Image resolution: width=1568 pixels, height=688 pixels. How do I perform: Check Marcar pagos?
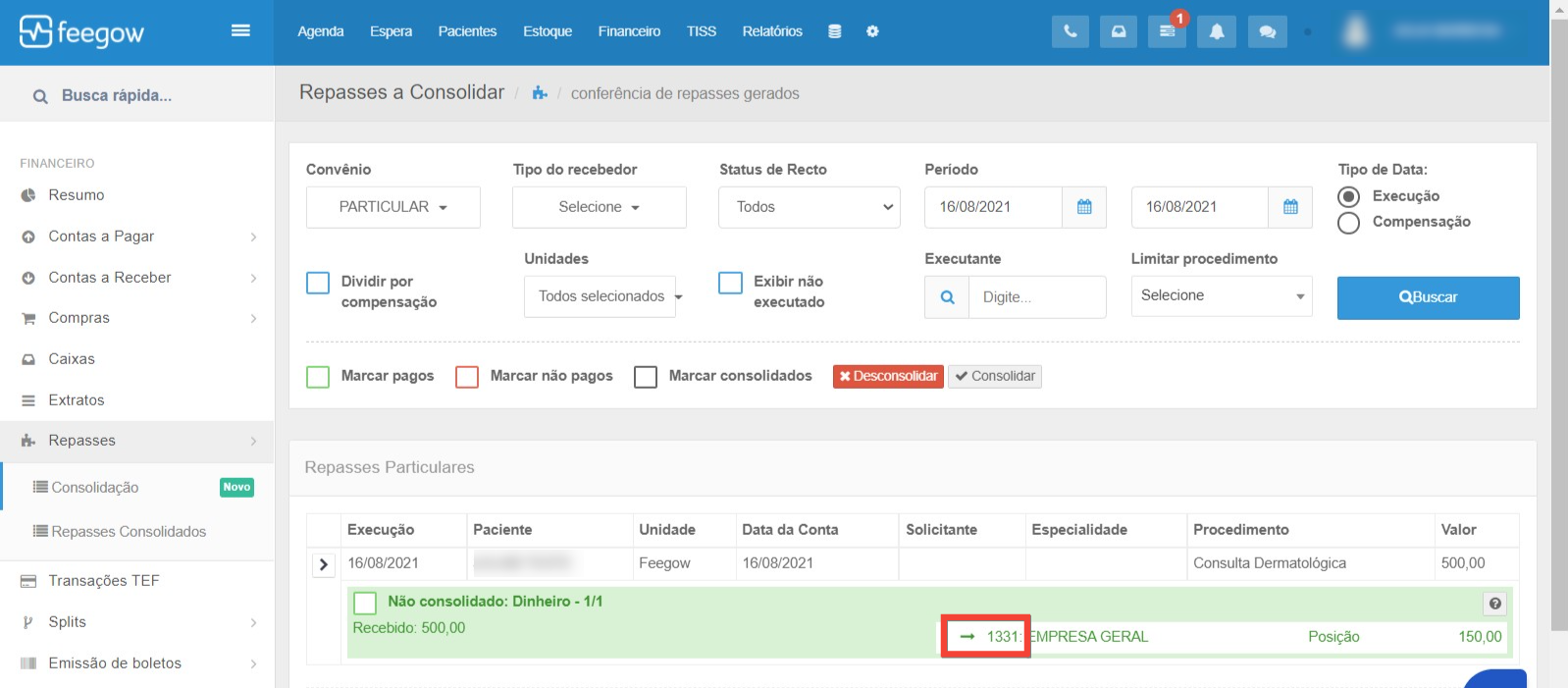click(318, 377)
